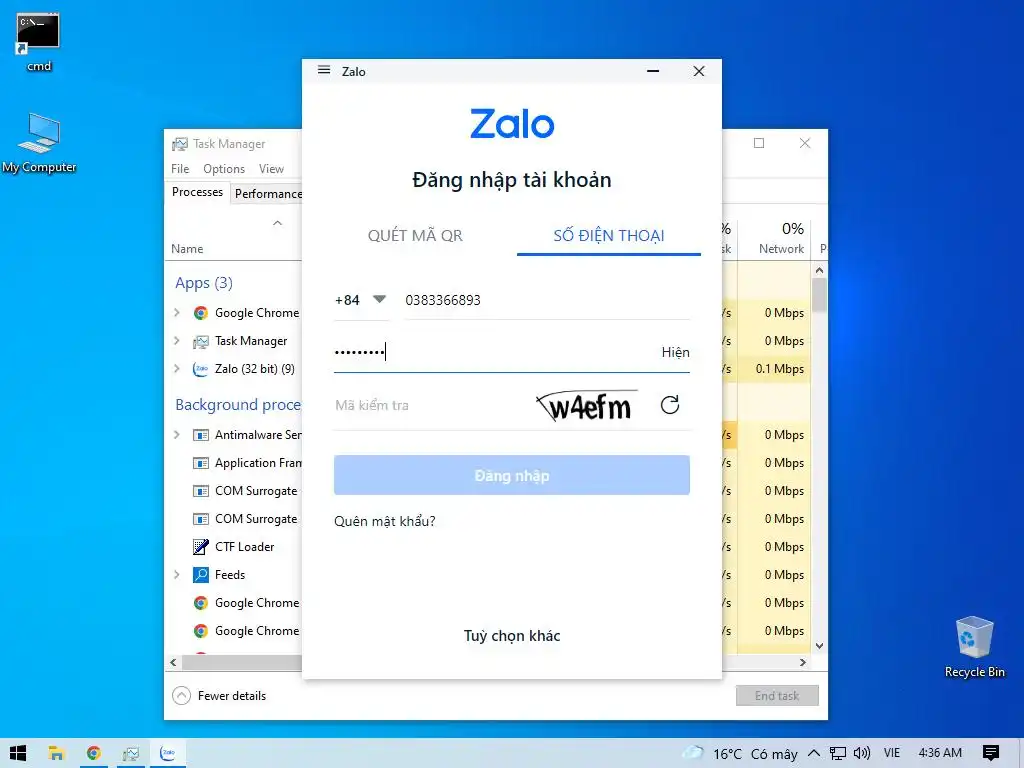Open the Zalo hamburger menu icon
This screenshot has height=768, width=1024.
(x=324, y=70)
